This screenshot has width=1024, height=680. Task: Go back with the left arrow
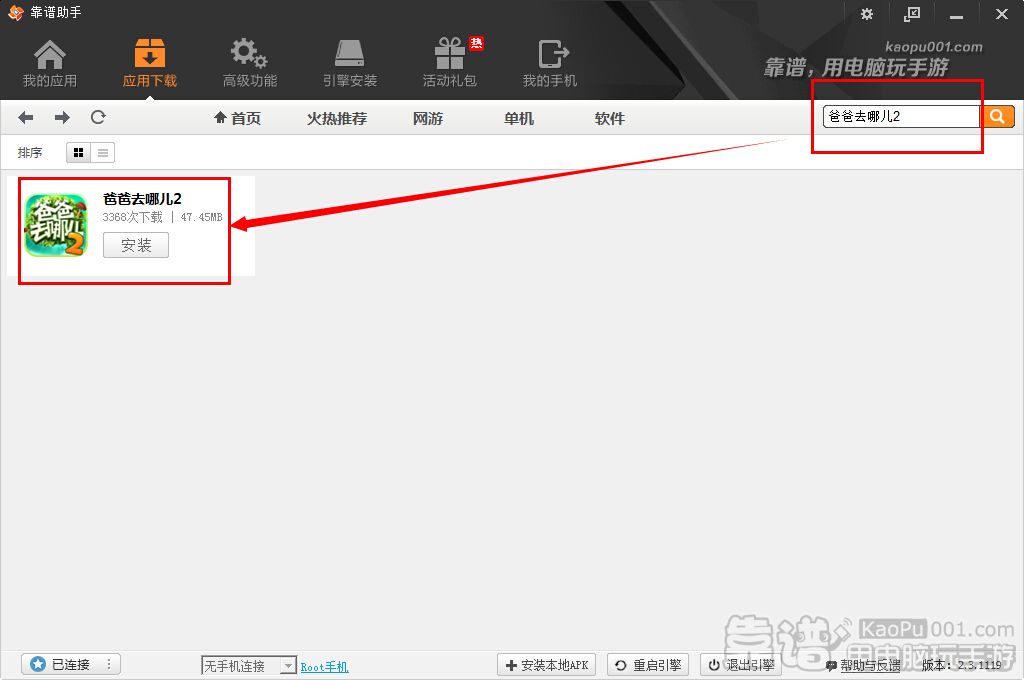(x=26, y=118)
